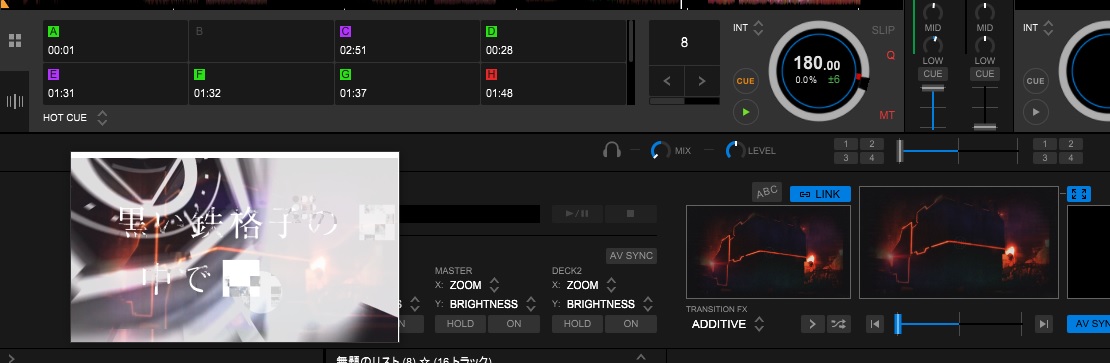Toggle SLIP mode on the left deck
The height and width of the screenshot is (363, 1110).
click(x=883, y=30)
